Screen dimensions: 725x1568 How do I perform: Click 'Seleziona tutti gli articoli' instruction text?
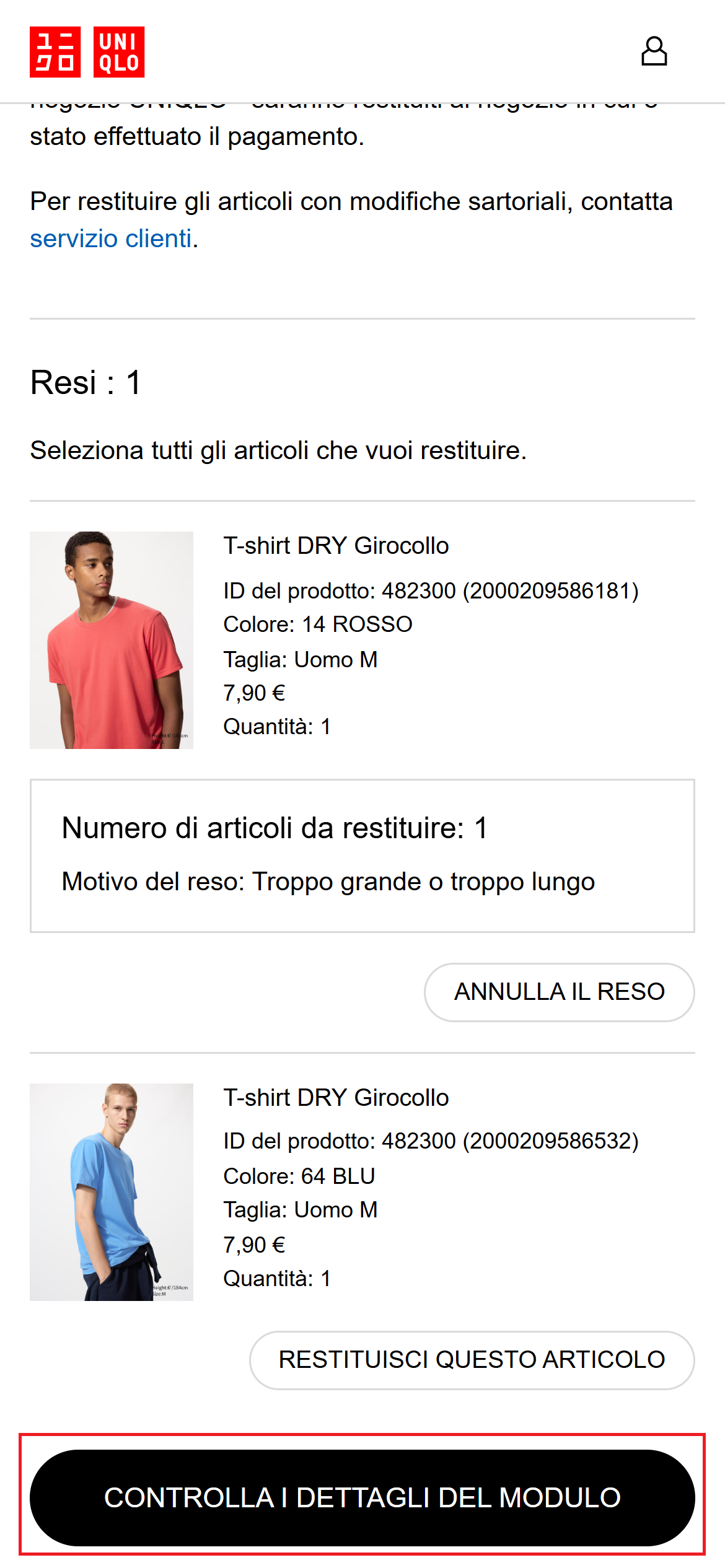[x=278, y=450]
